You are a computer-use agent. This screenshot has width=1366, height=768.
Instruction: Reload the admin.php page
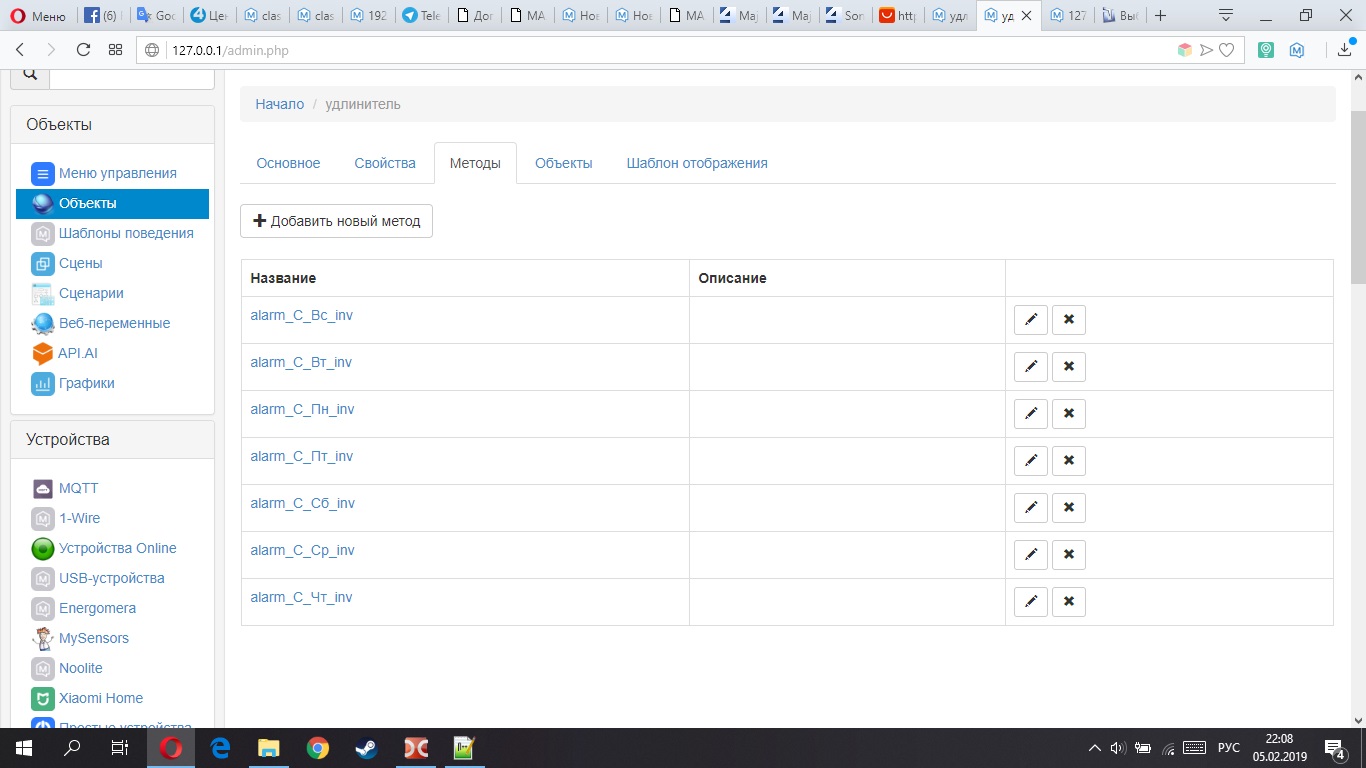coord(84,50)
